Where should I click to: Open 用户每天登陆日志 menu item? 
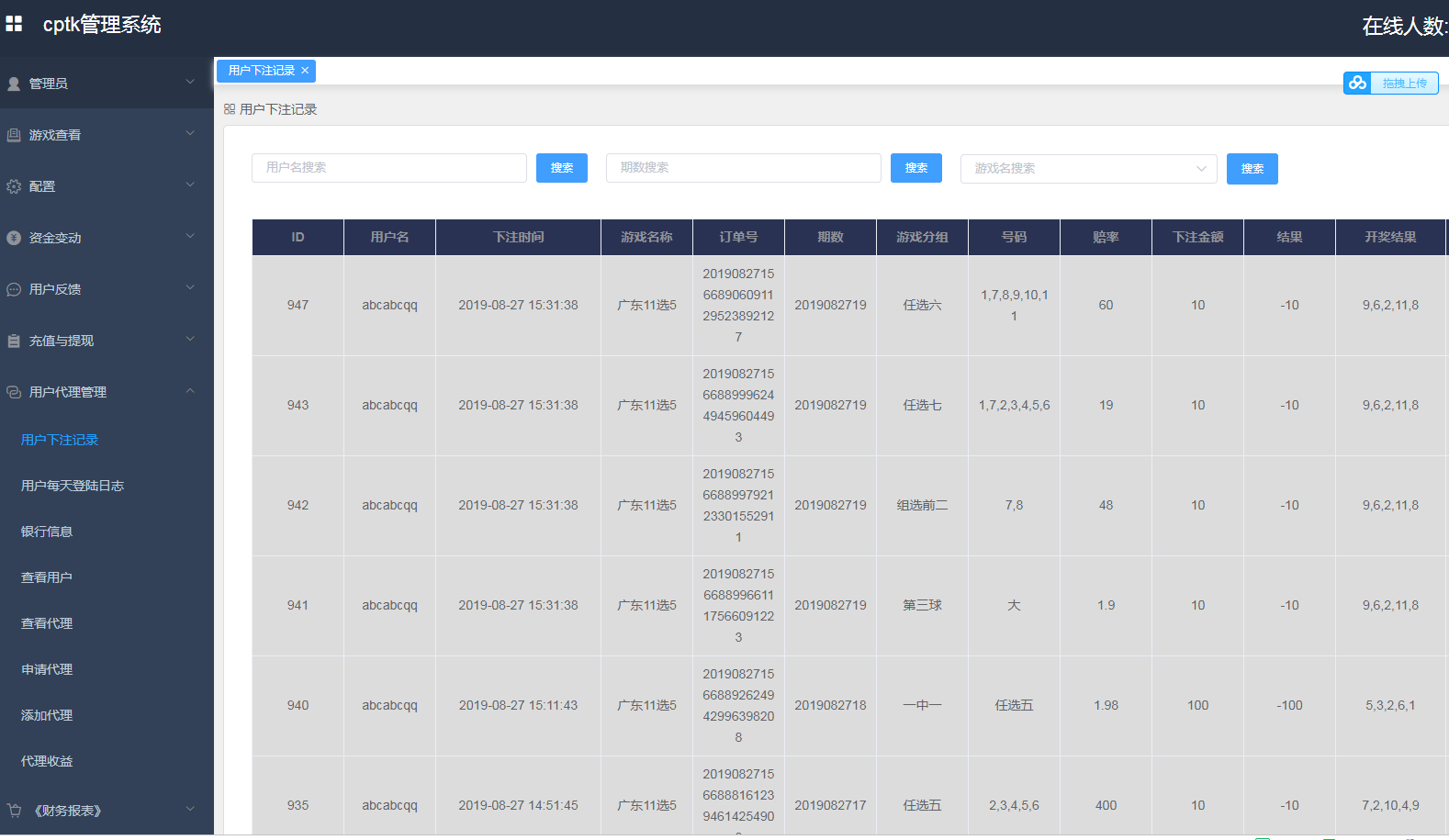73,486
